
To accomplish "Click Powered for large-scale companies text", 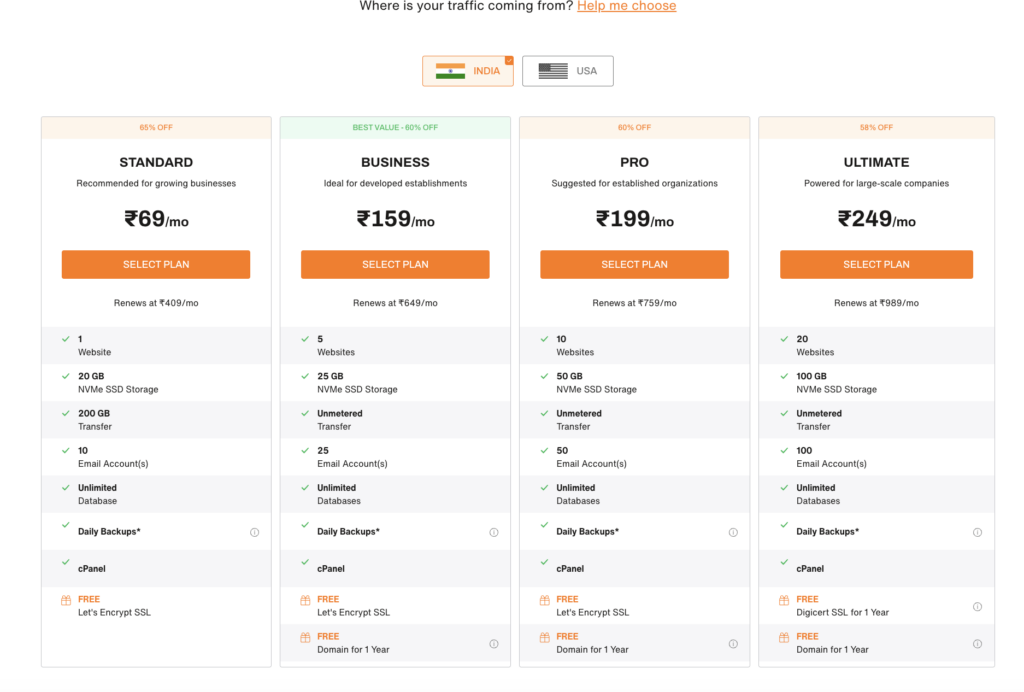I will [876, 183].
